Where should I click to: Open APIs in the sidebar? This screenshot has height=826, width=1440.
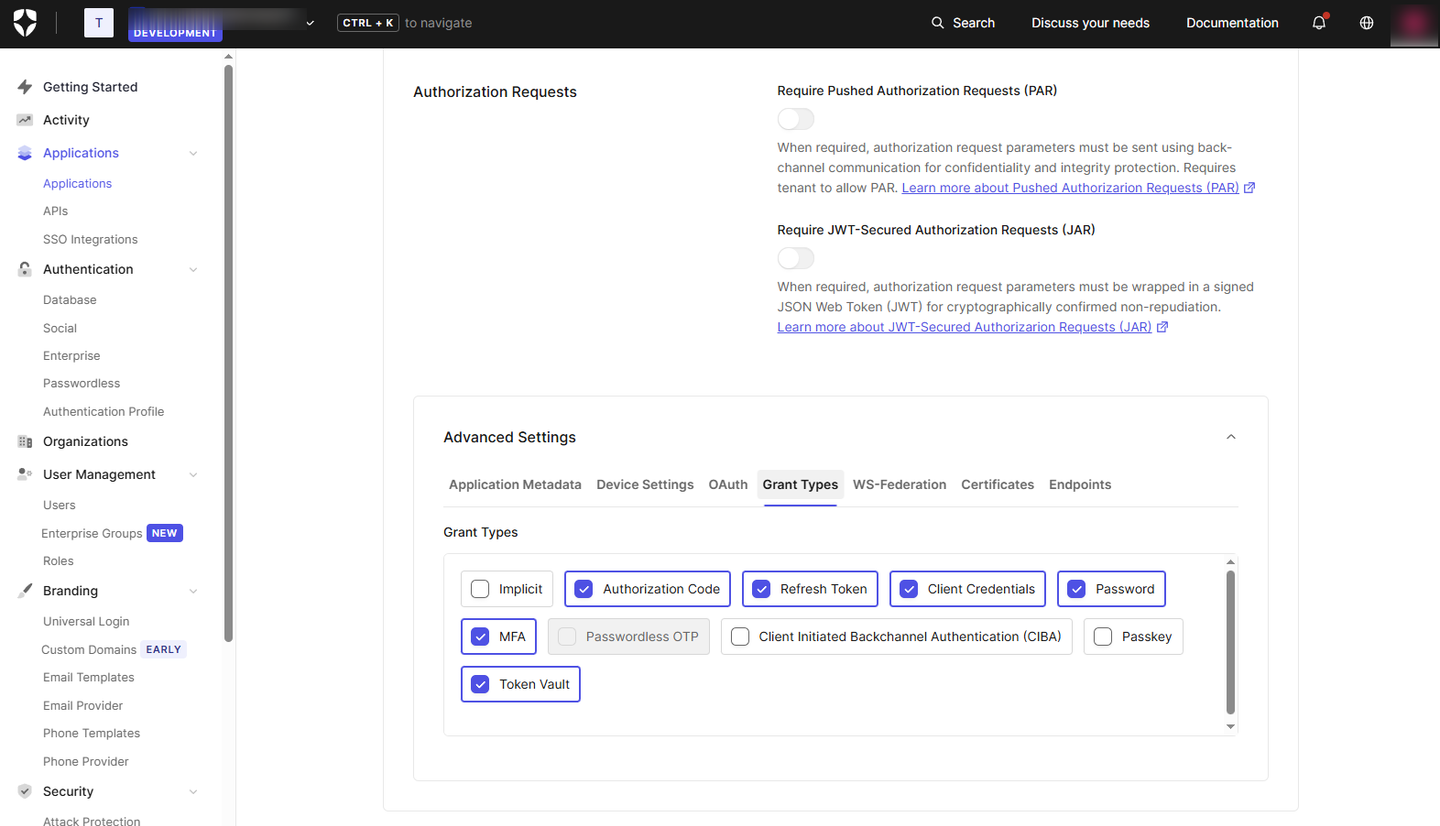[x=55, y=211]
